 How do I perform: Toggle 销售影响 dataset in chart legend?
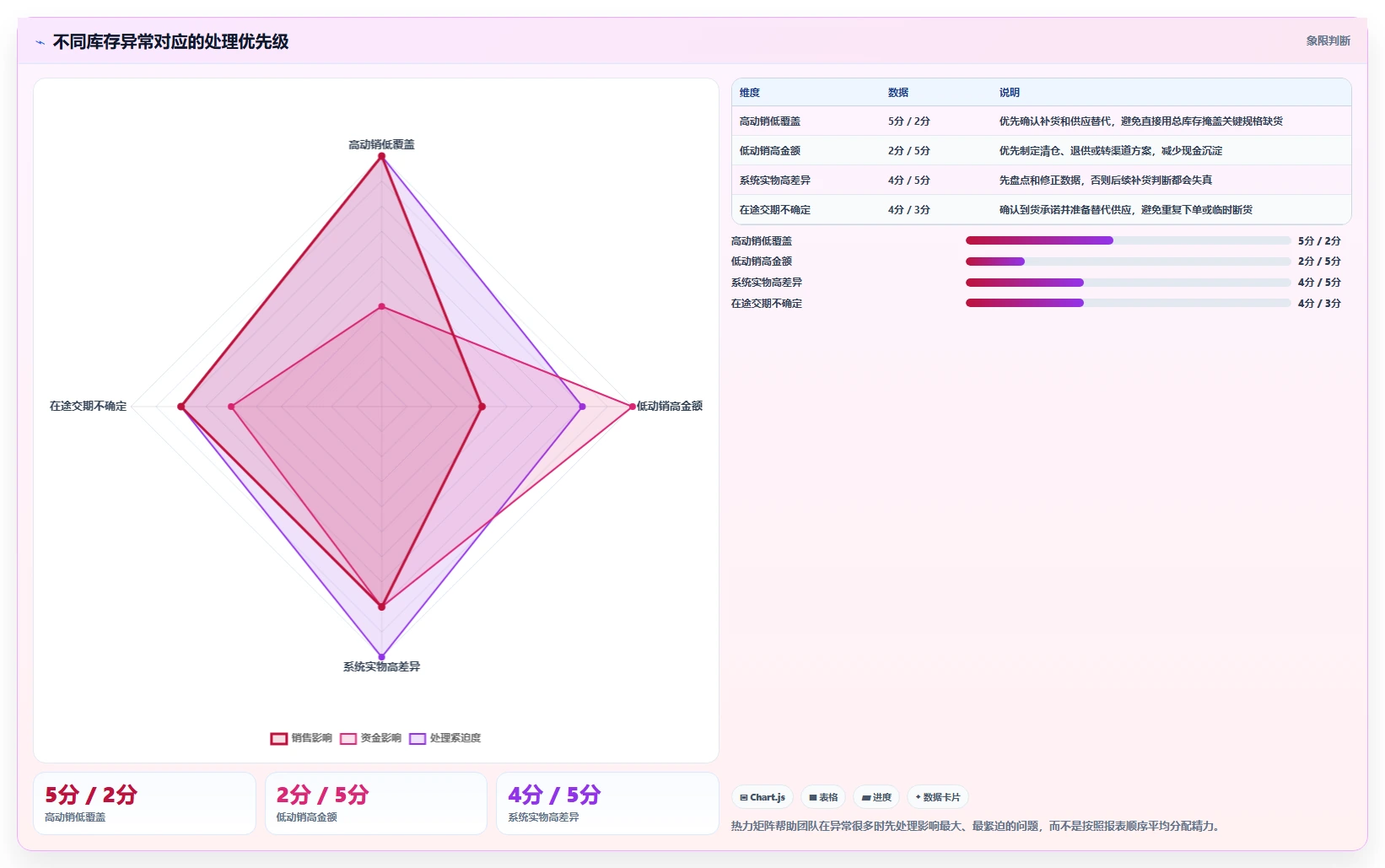click(301, 738)
